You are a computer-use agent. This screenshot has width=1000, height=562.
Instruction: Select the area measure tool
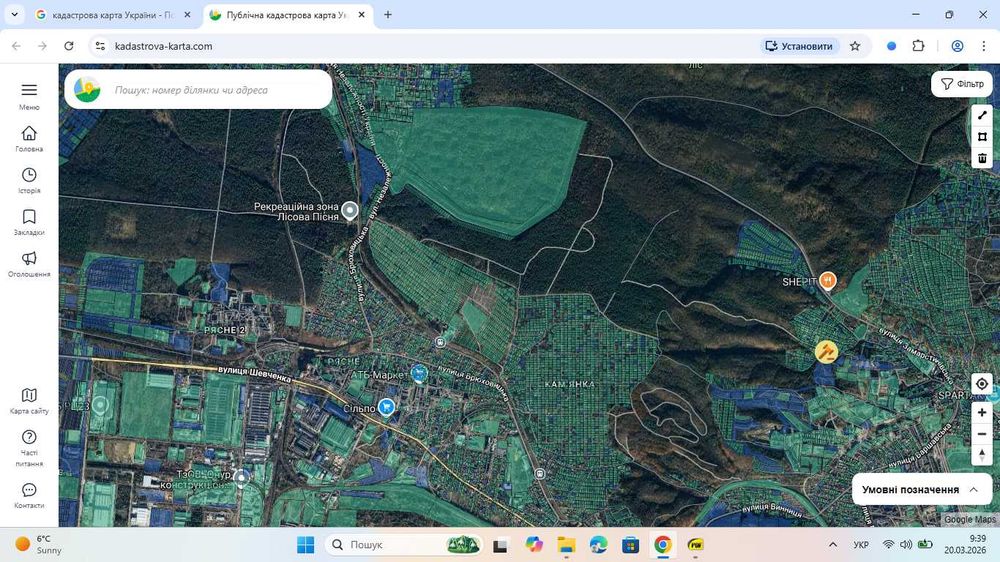point(982,137)
